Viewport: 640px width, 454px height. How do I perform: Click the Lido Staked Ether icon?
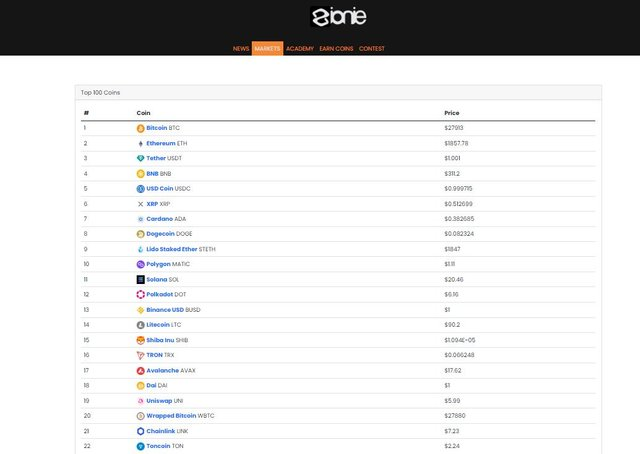pyautogui.click(x=140, y=249)
